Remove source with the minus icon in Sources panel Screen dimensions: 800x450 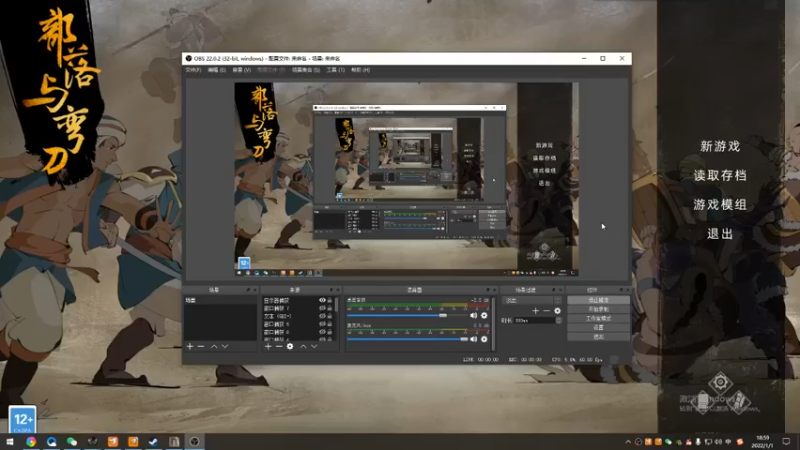point(279,346)
